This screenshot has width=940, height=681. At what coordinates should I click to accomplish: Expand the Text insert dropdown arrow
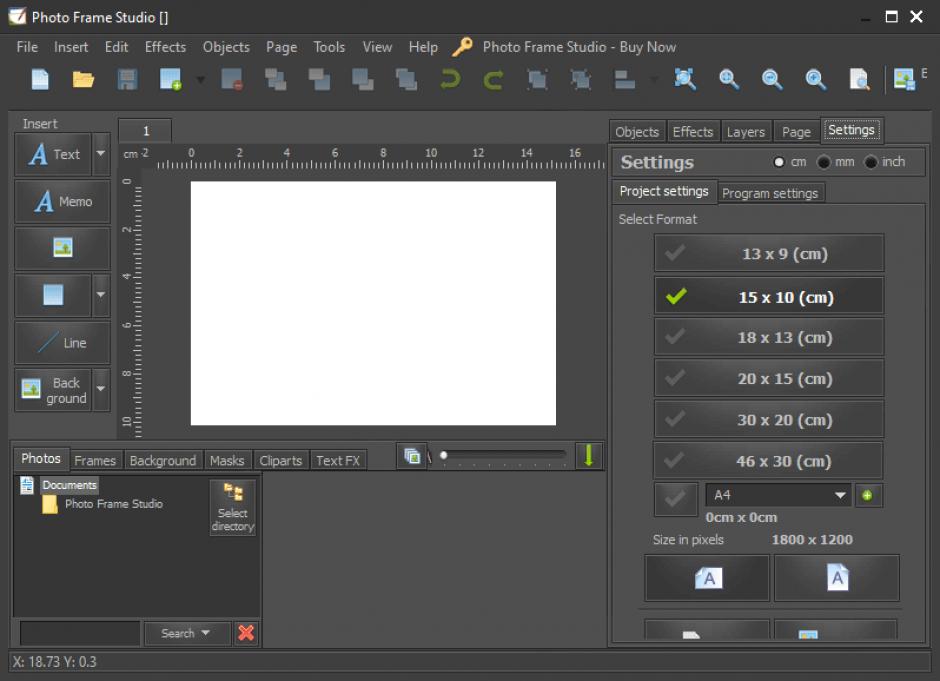101,154
